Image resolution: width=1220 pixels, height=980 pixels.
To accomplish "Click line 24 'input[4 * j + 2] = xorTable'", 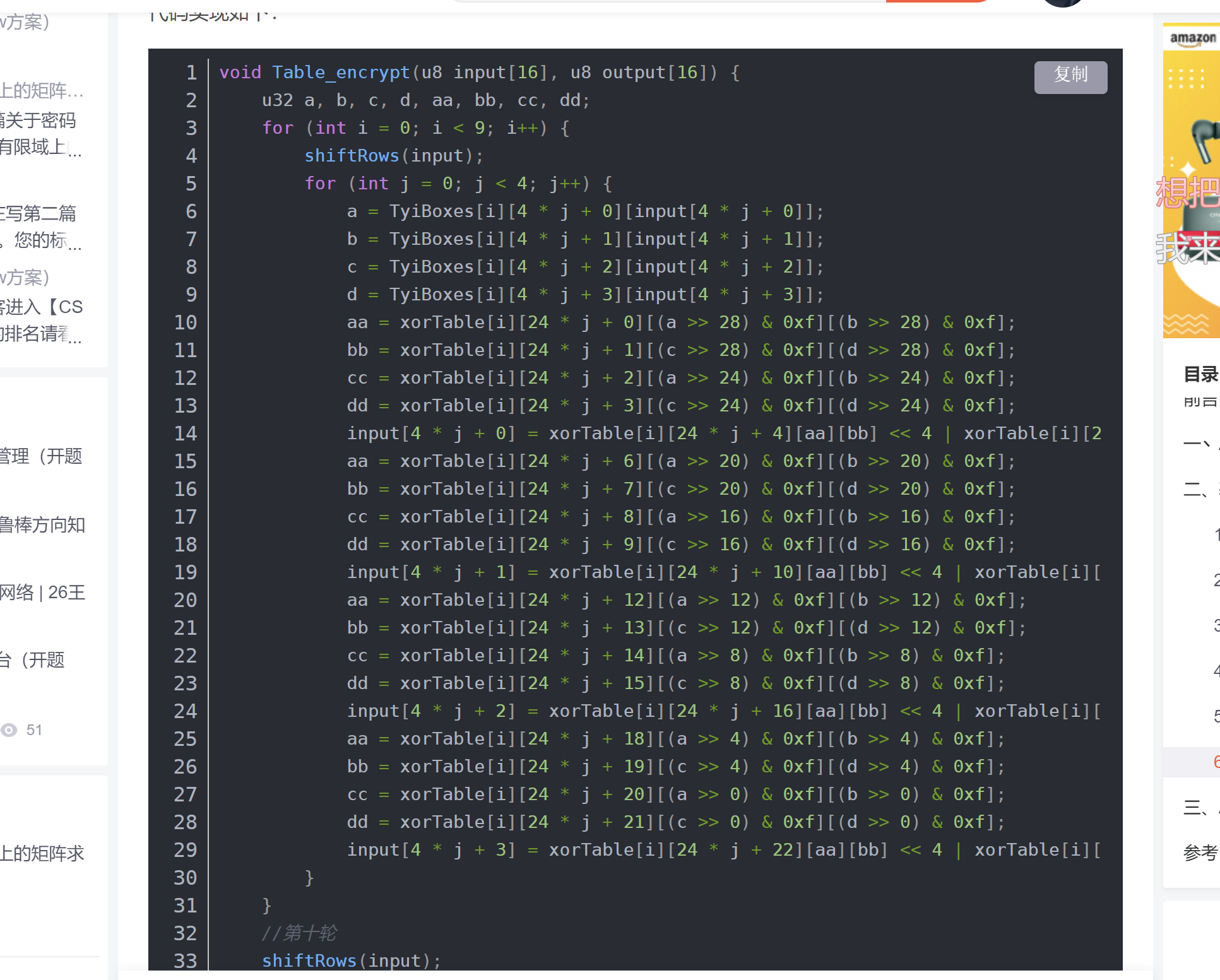I will click(x=724, y=711).
